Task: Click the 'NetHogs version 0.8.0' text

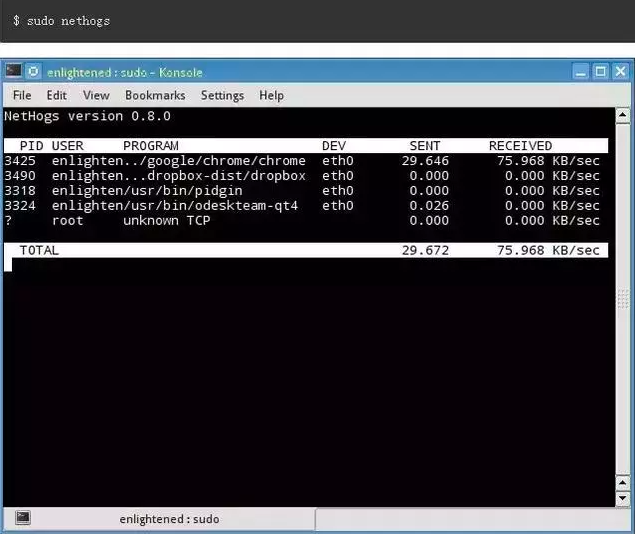Action: (87, 116)
